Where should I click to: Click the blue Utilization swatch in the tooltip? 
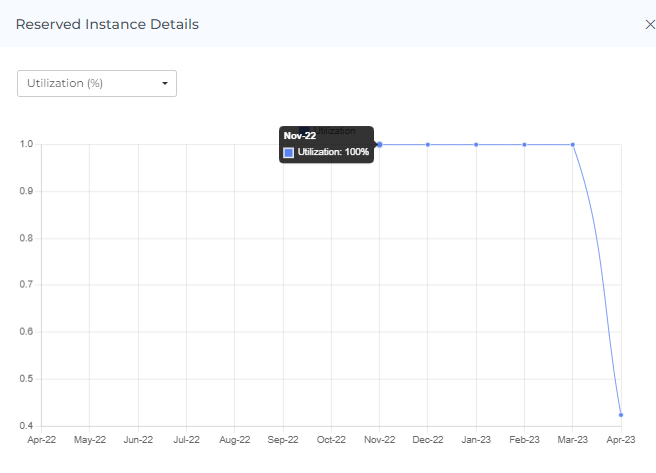(289, 152)
